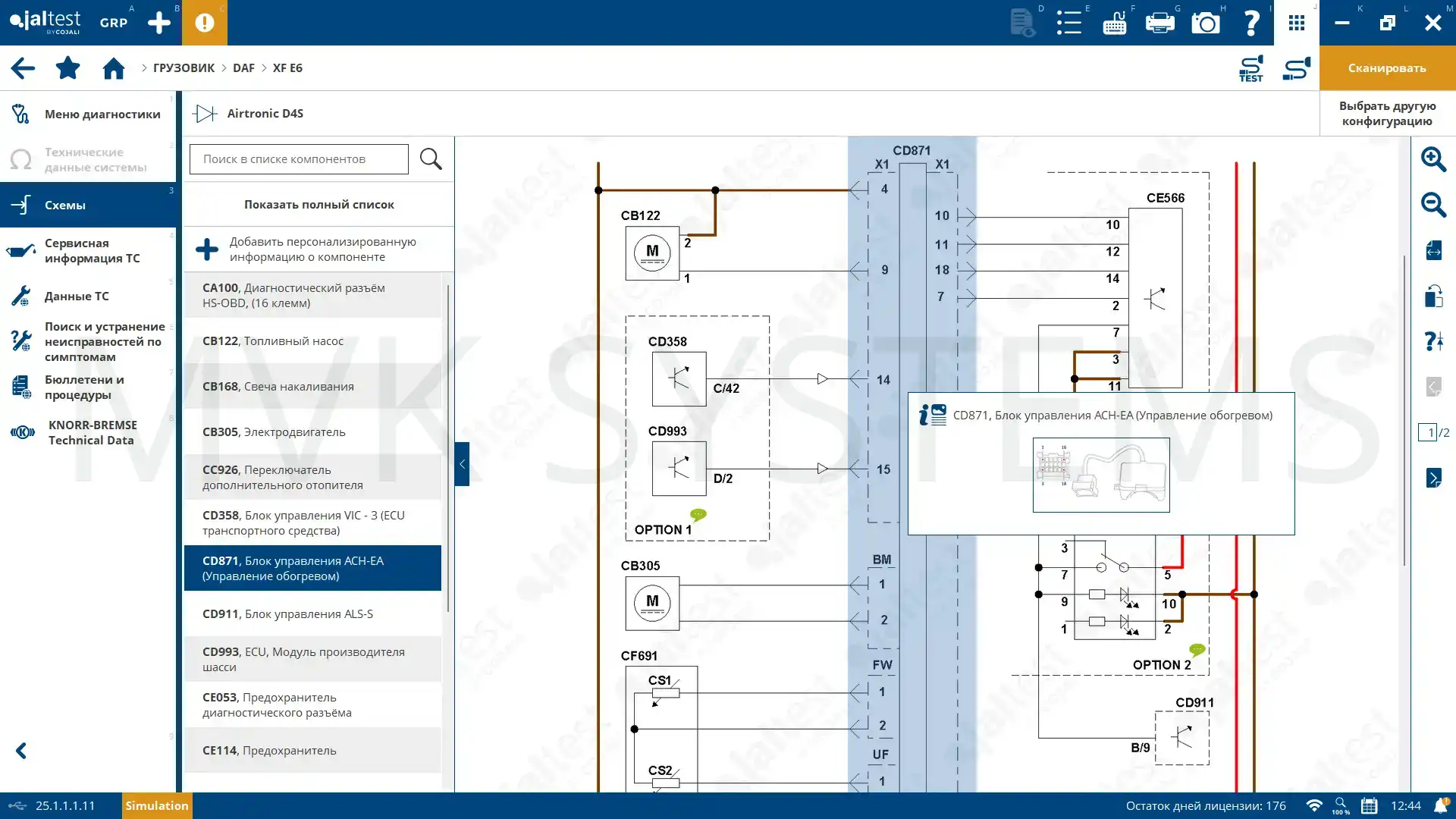
Task: Select CD911 Блок управления ALS-S
Action: point(312,614)
